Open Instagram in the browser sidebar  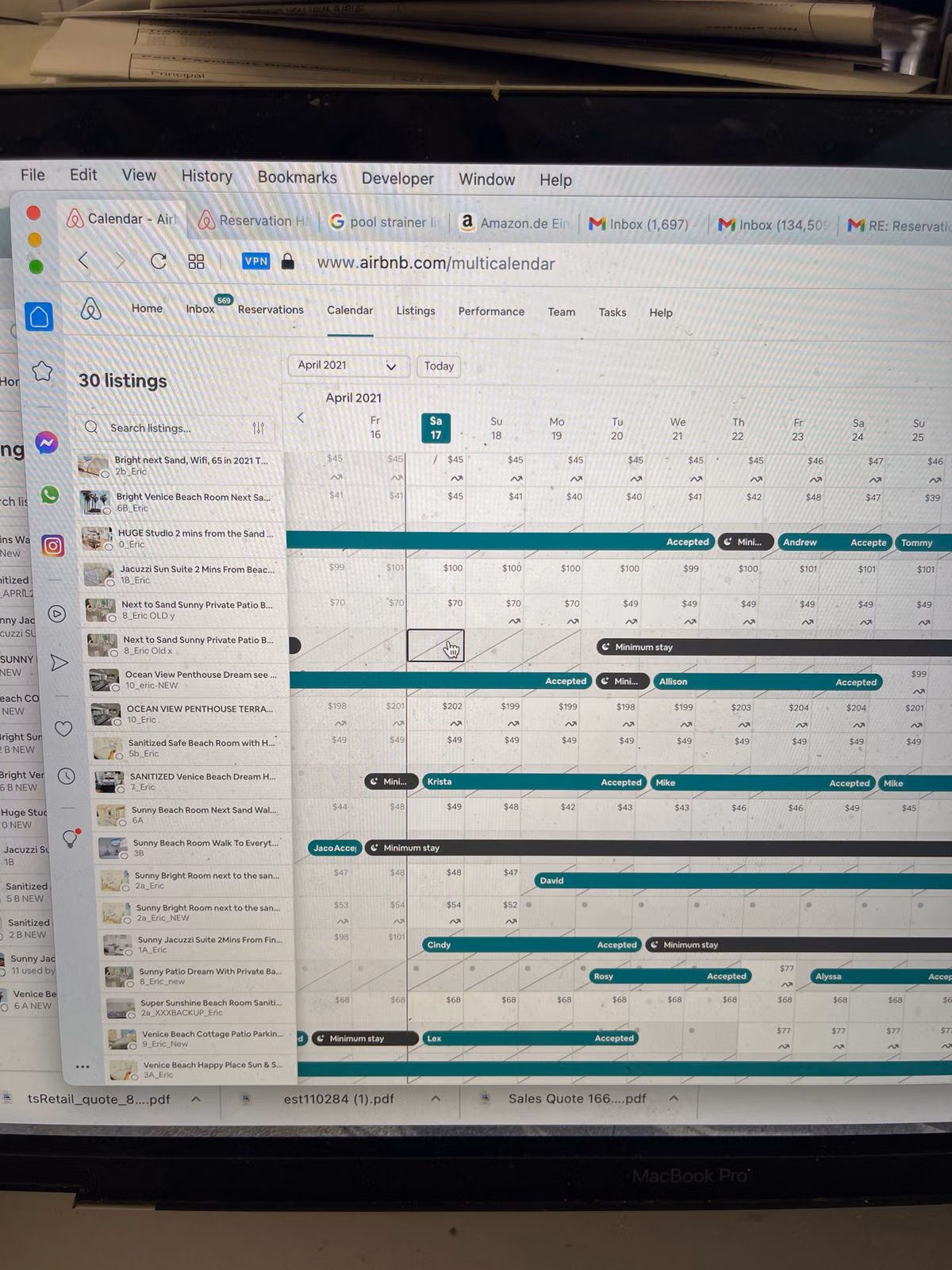pyautogui.click(x=53, y=546)
